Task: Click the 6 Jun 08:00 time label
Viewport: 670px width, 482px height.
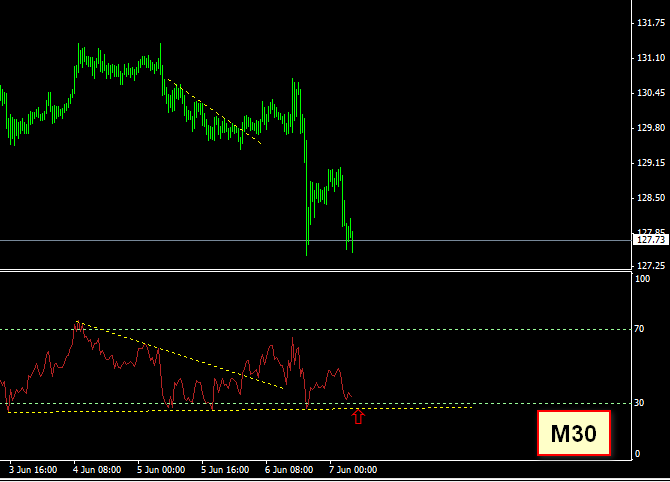Action: (289, 470)
